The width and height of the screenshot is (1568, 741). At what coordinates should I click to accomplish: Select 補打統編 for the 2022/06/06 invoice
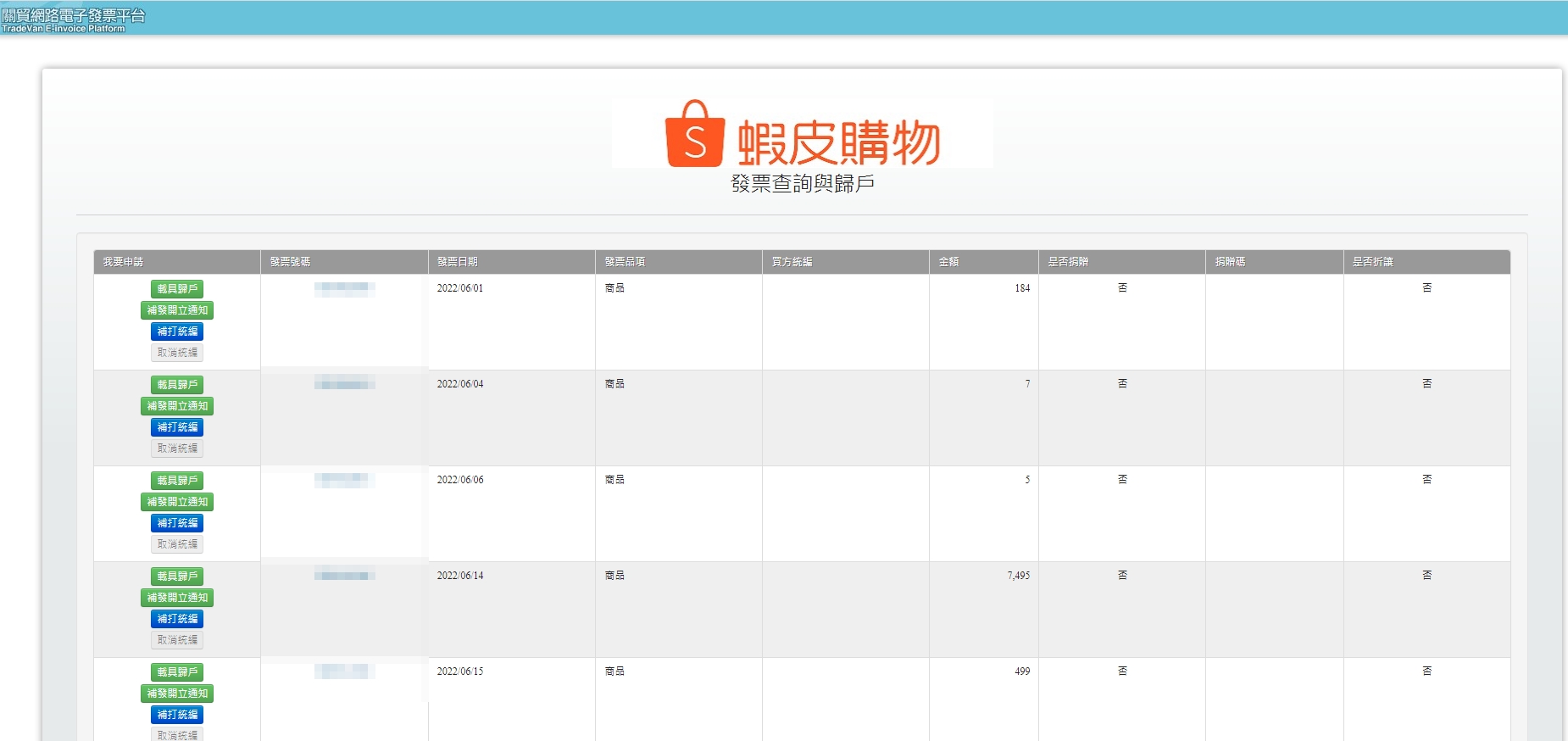(177, 523)
